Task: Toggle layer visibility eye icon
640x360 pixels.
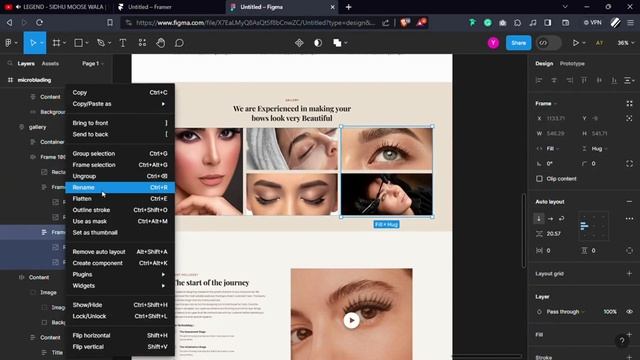Action: (x=629, y=312)
